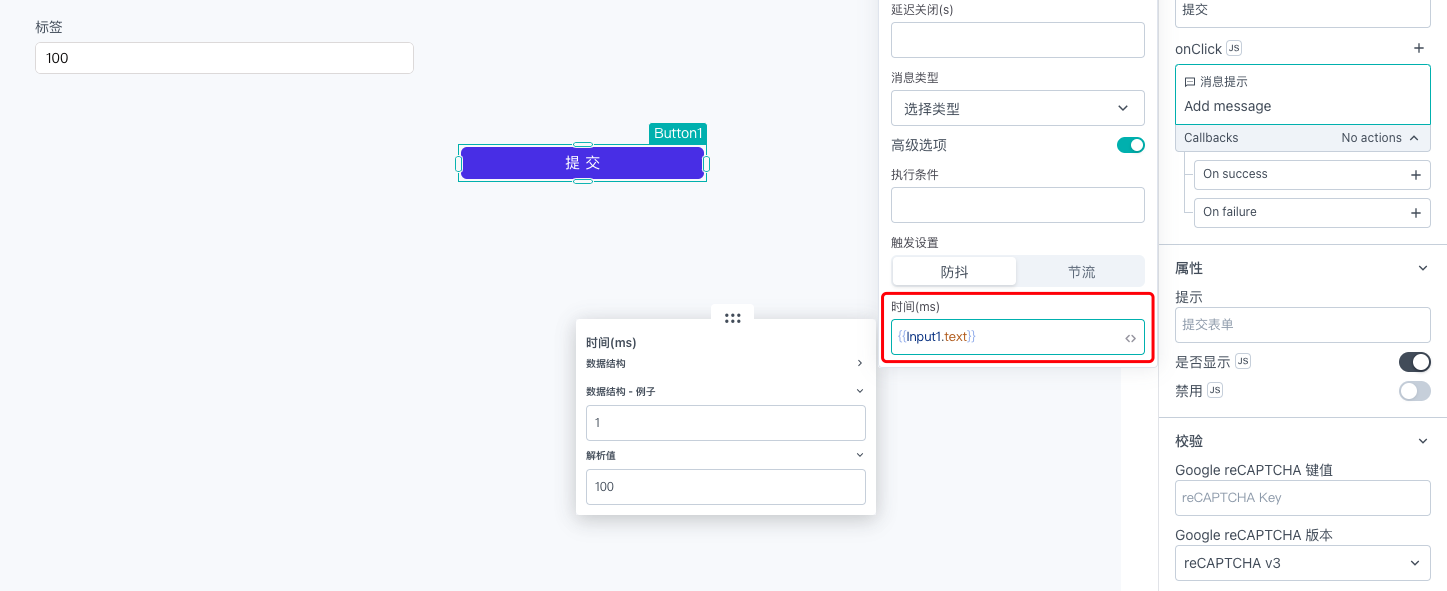Viewport: 1447px width, 591px height.
Task: Toggle JS mode for onClick
Action: [1234, 48]
